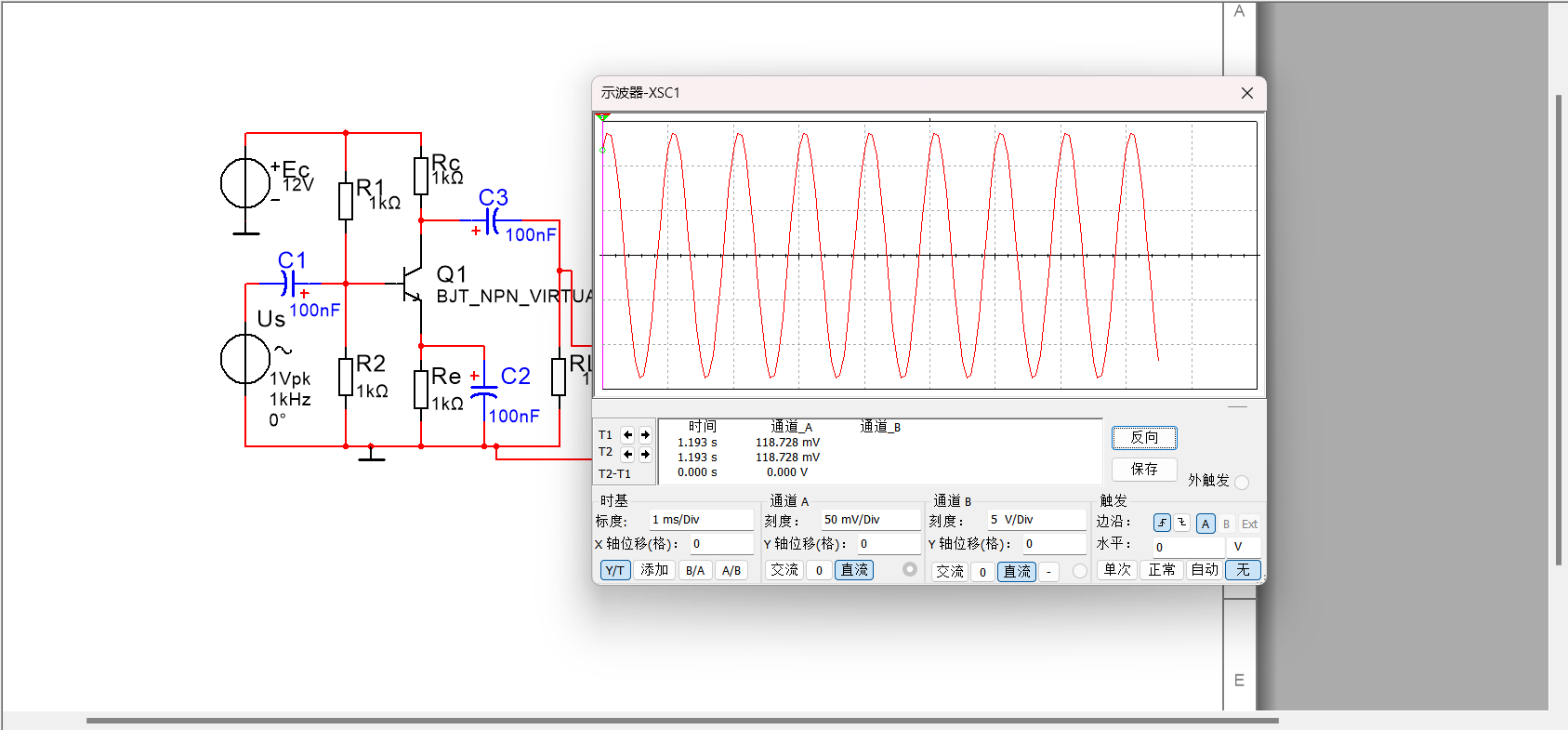Enable Y/T display mode

pos(614,570)
